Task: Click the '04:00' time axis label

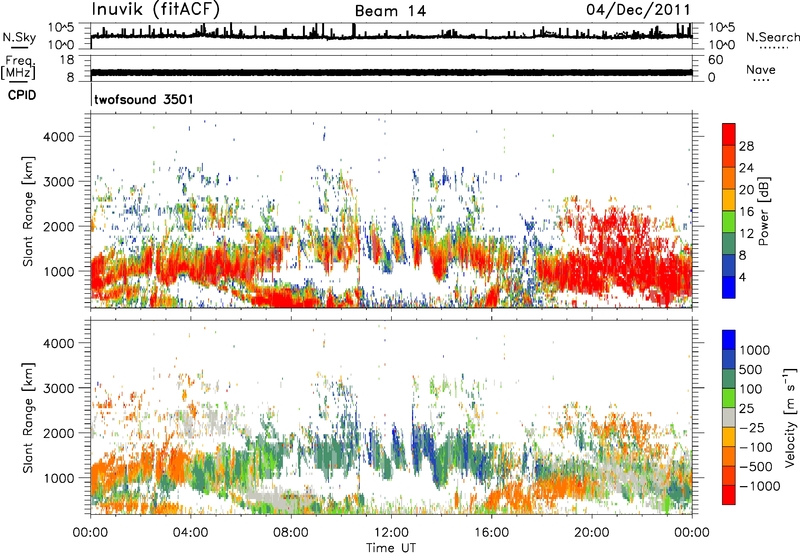Action: [x=190, y=533]
